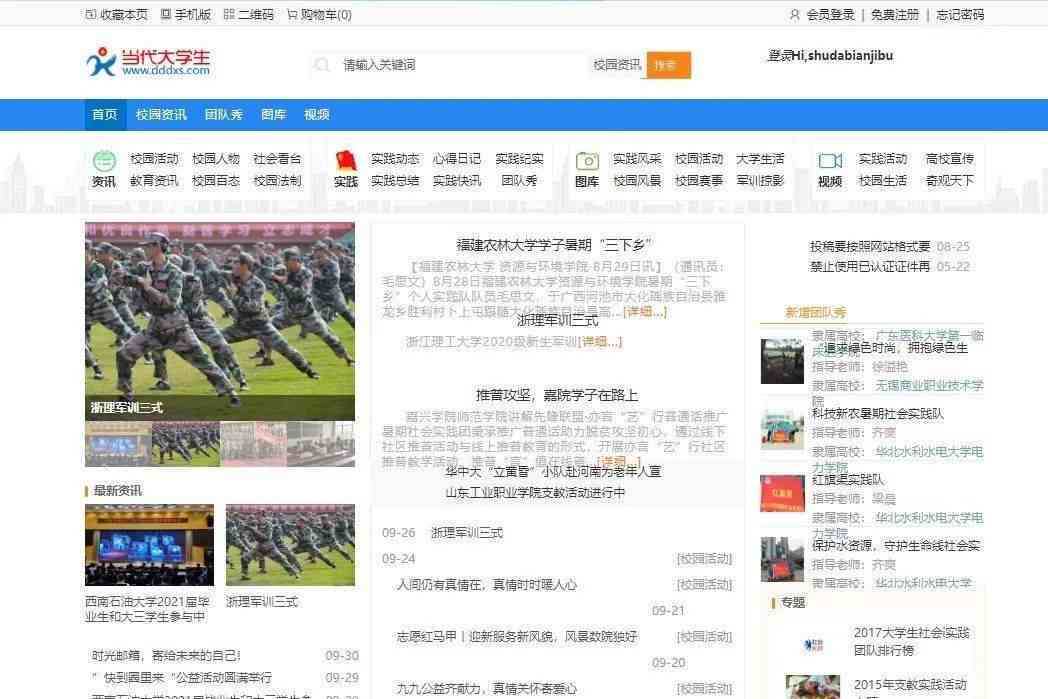Click the 忘记密码 link
Viewport: 1048px width, 699px height.
pyautogui.click(x=960, y=15)
